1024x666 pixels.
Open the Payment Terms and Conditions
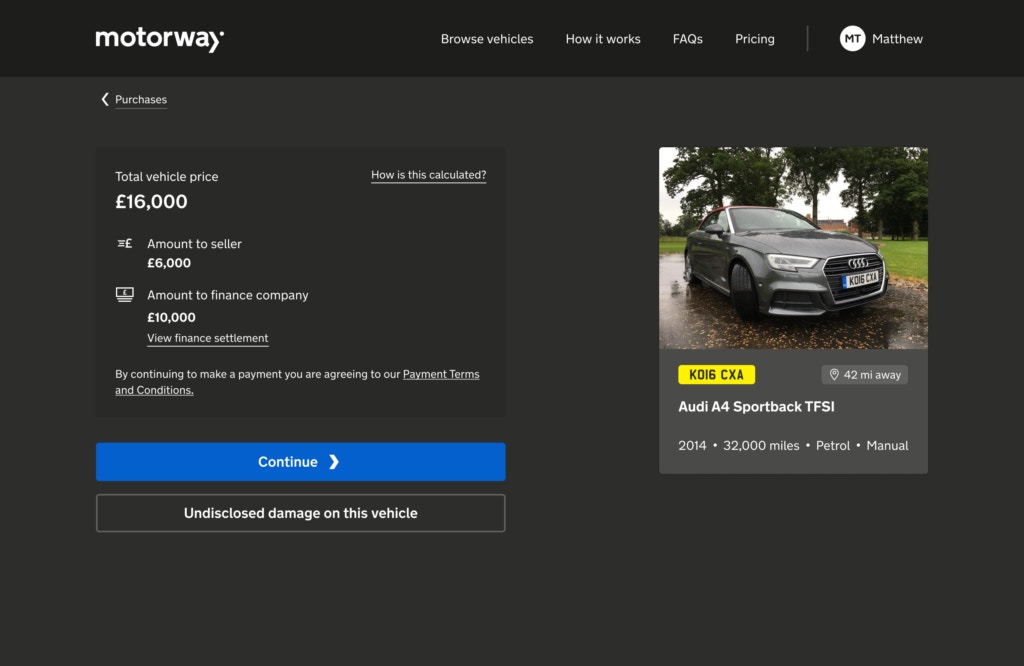click(440, 373)
